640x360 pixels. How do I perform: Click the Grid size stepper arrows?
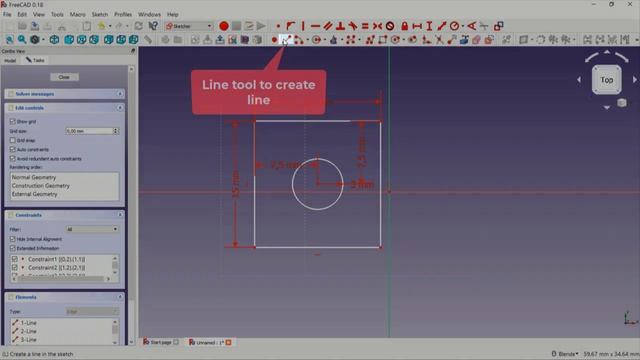(116, 131)
